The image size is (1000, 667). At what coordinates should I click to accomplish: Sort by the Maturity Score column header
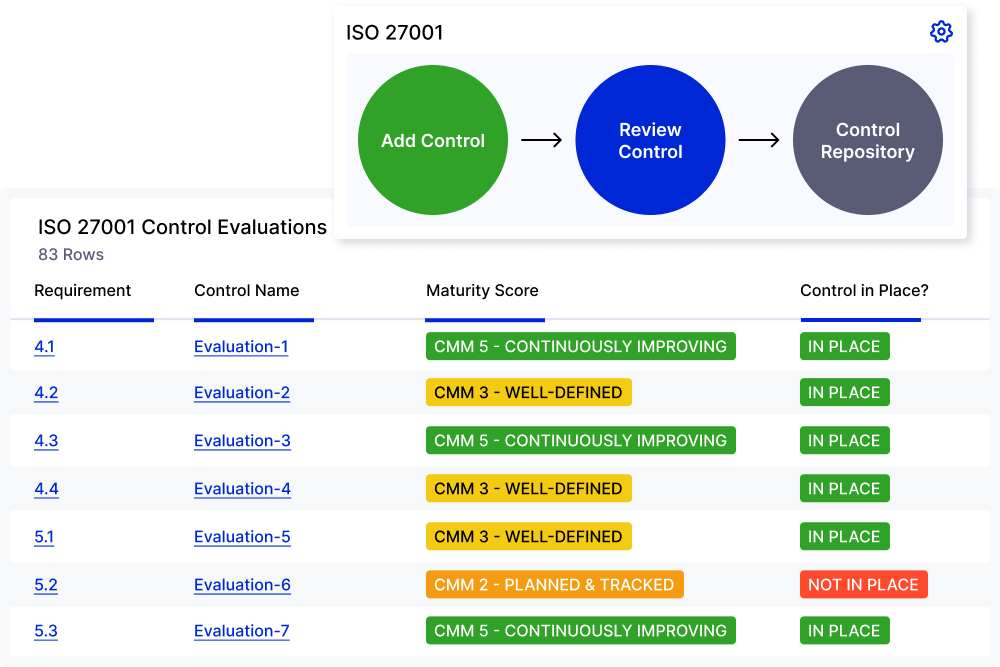482,290
